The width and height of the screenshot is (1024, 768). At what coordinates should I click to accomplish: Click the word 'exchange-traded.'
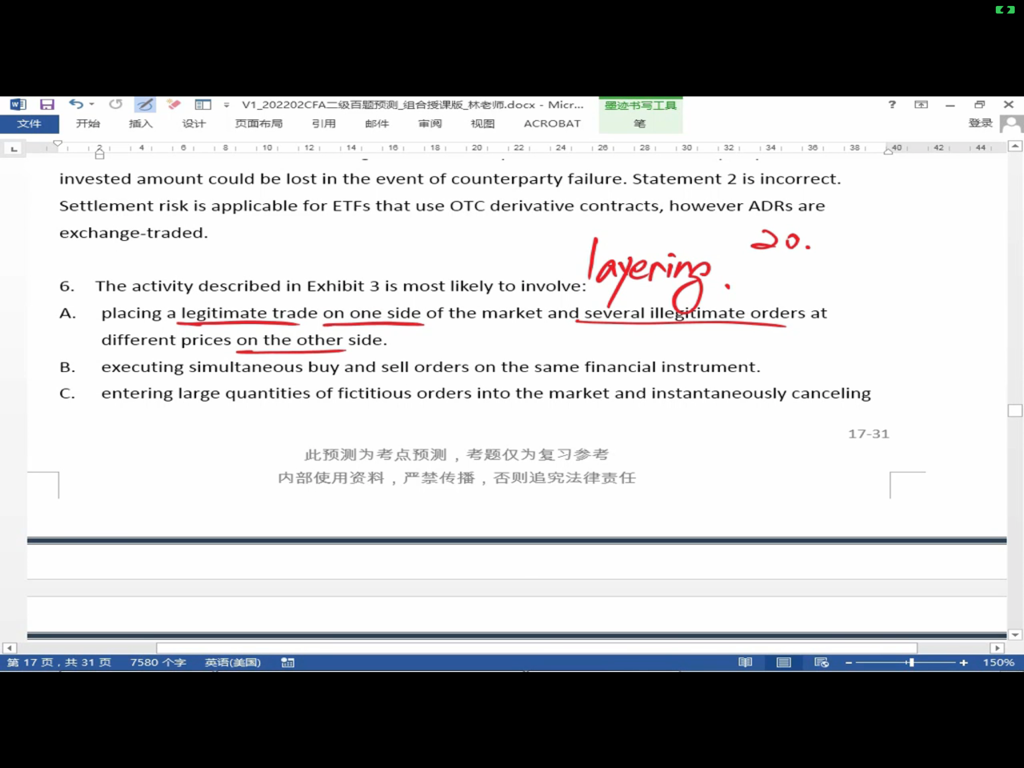pyautogui.click(x=133, y=232)
